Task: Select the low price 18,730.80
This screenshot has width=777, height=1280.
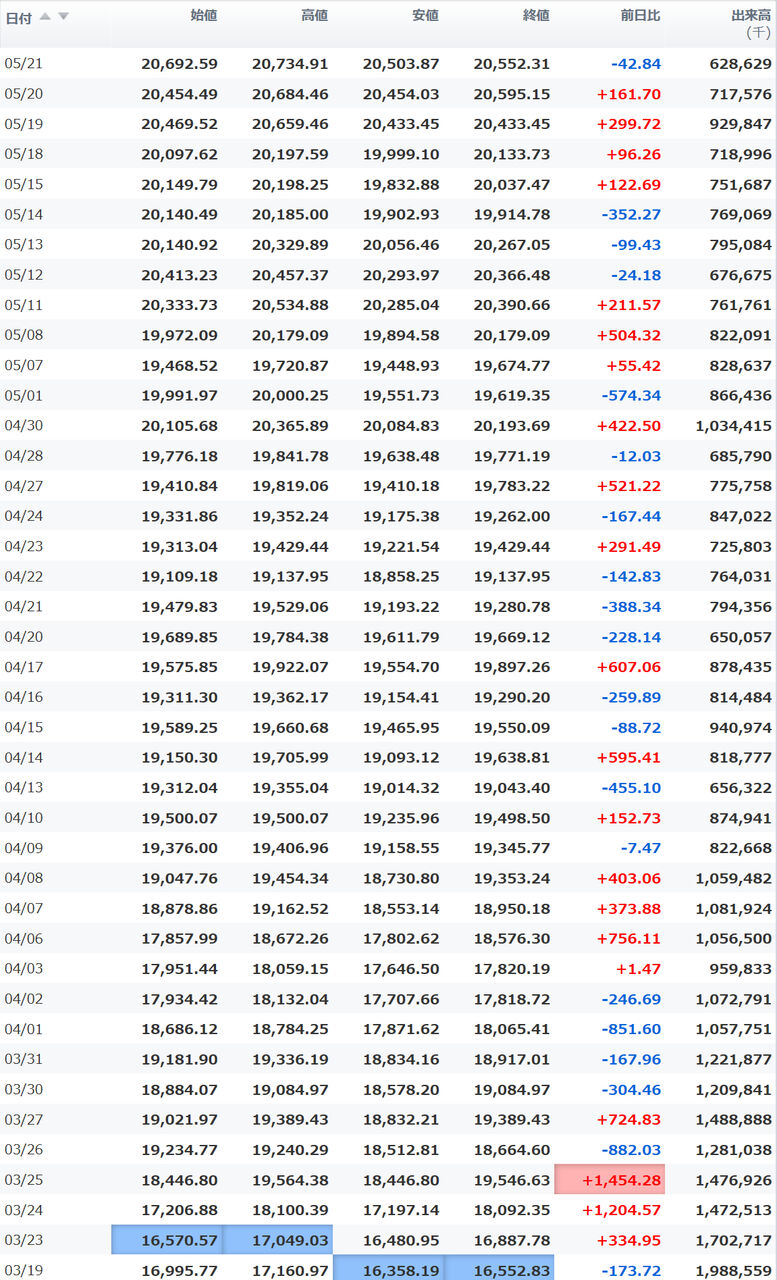Action: [401, 878]
